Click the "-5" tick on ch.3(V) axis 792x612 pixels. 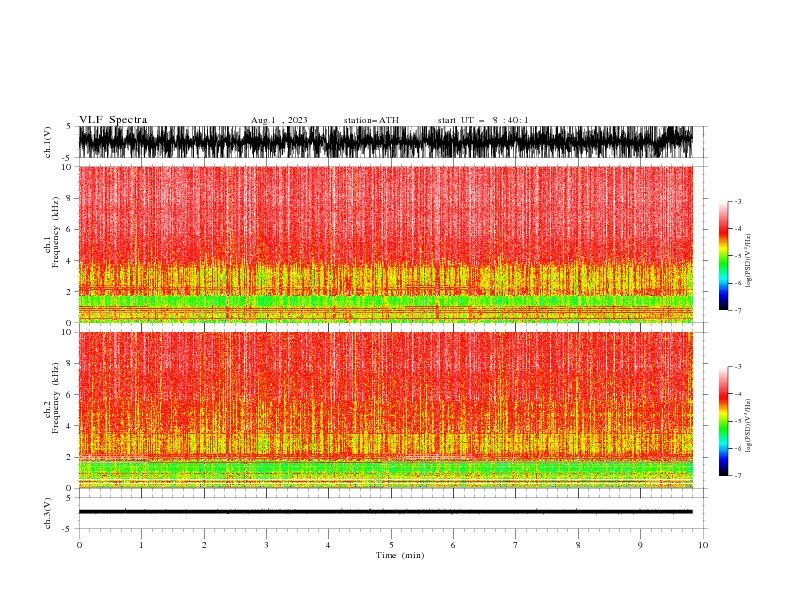click(67, 529)
